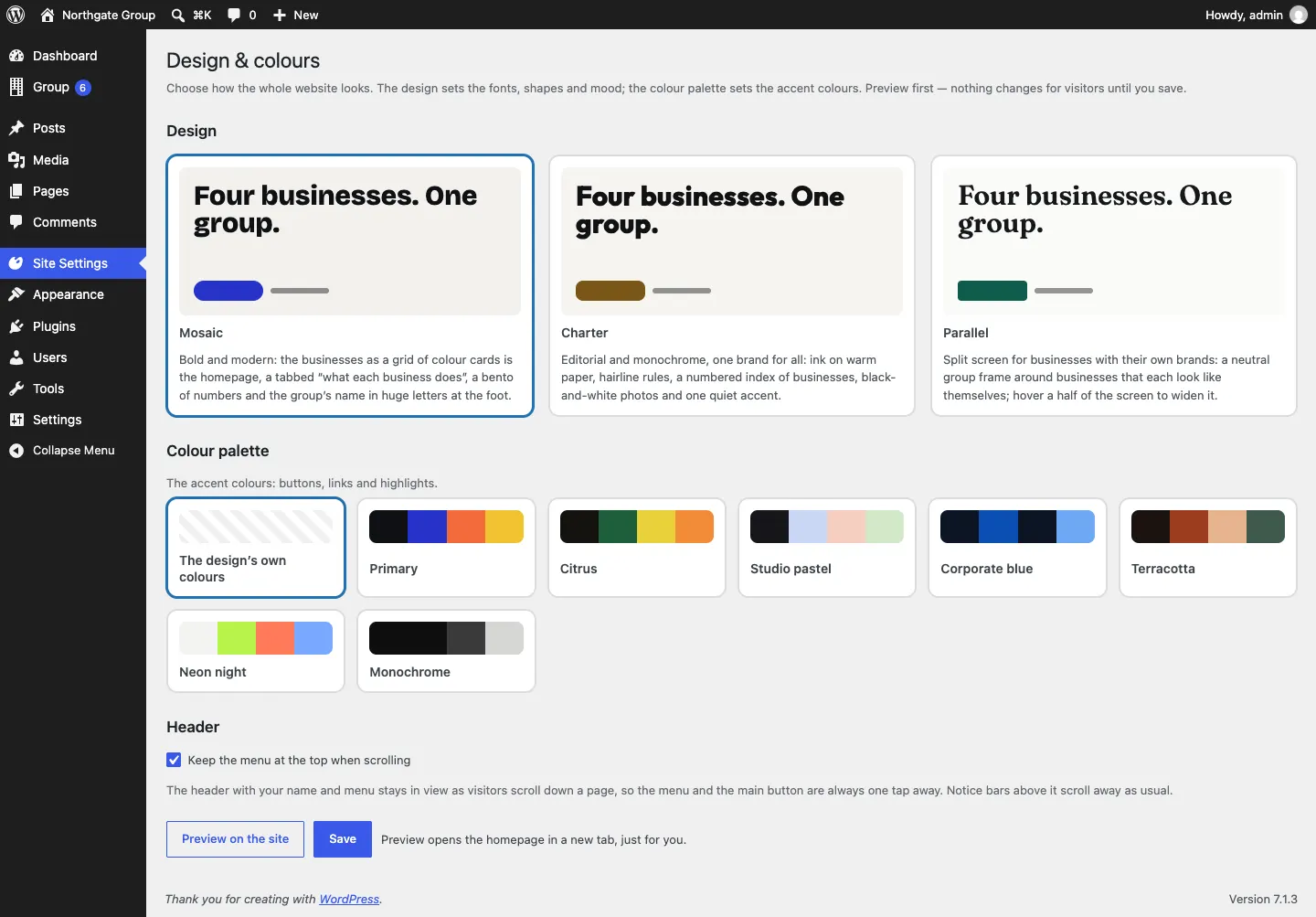The image size is (1316, 917).
Task: Follow the WordPress footer link
Action: click(x=349, y=900)
